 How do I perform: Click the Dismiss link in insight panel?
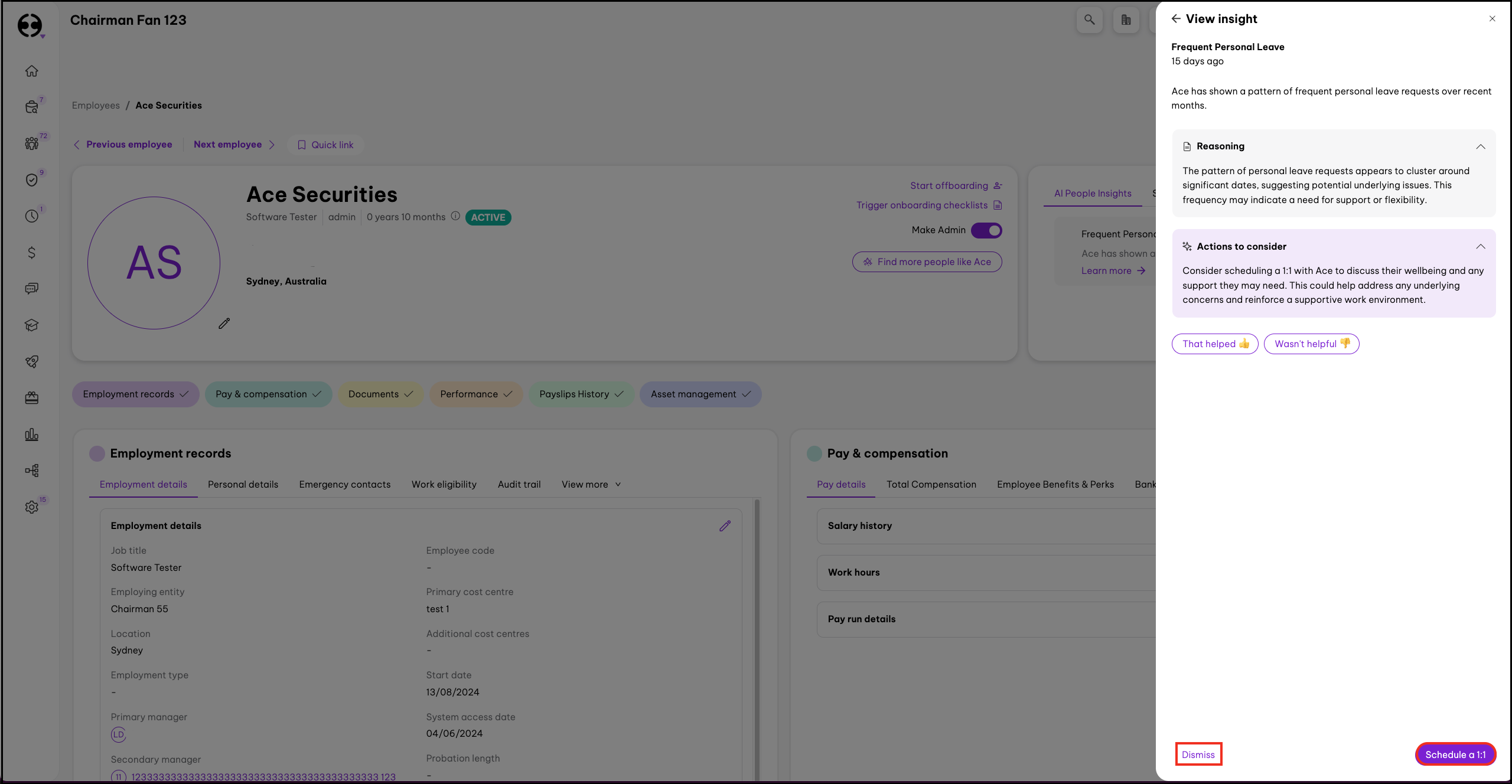coord(1198,754)
